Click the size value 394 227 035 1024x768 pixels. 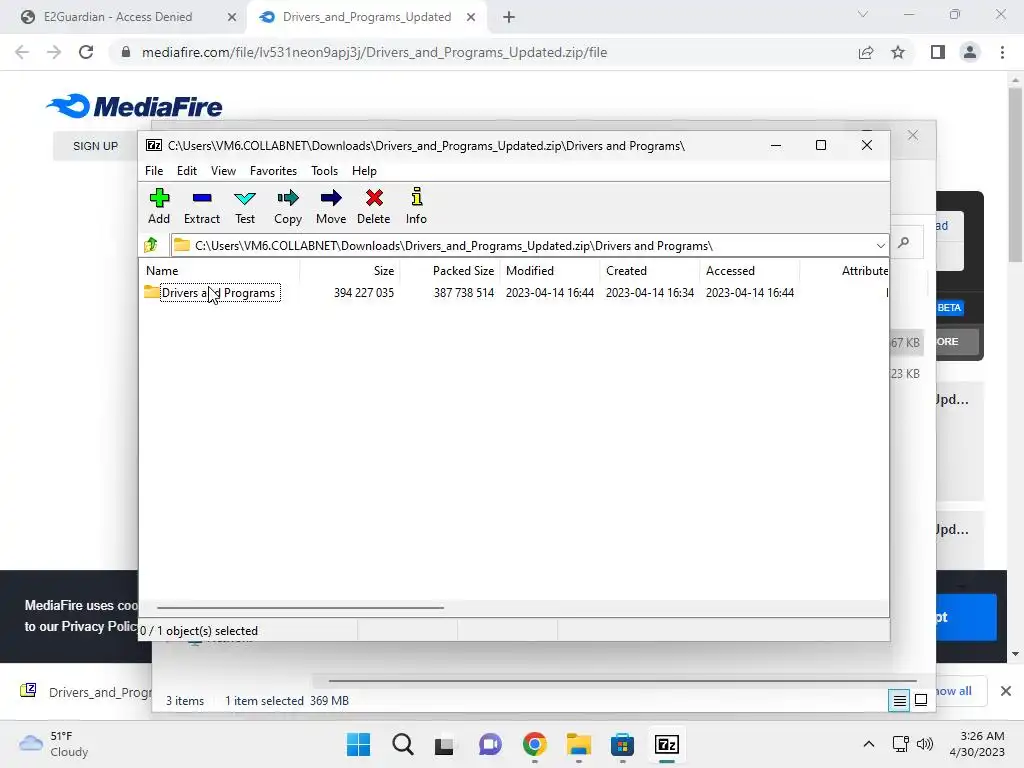364,293
